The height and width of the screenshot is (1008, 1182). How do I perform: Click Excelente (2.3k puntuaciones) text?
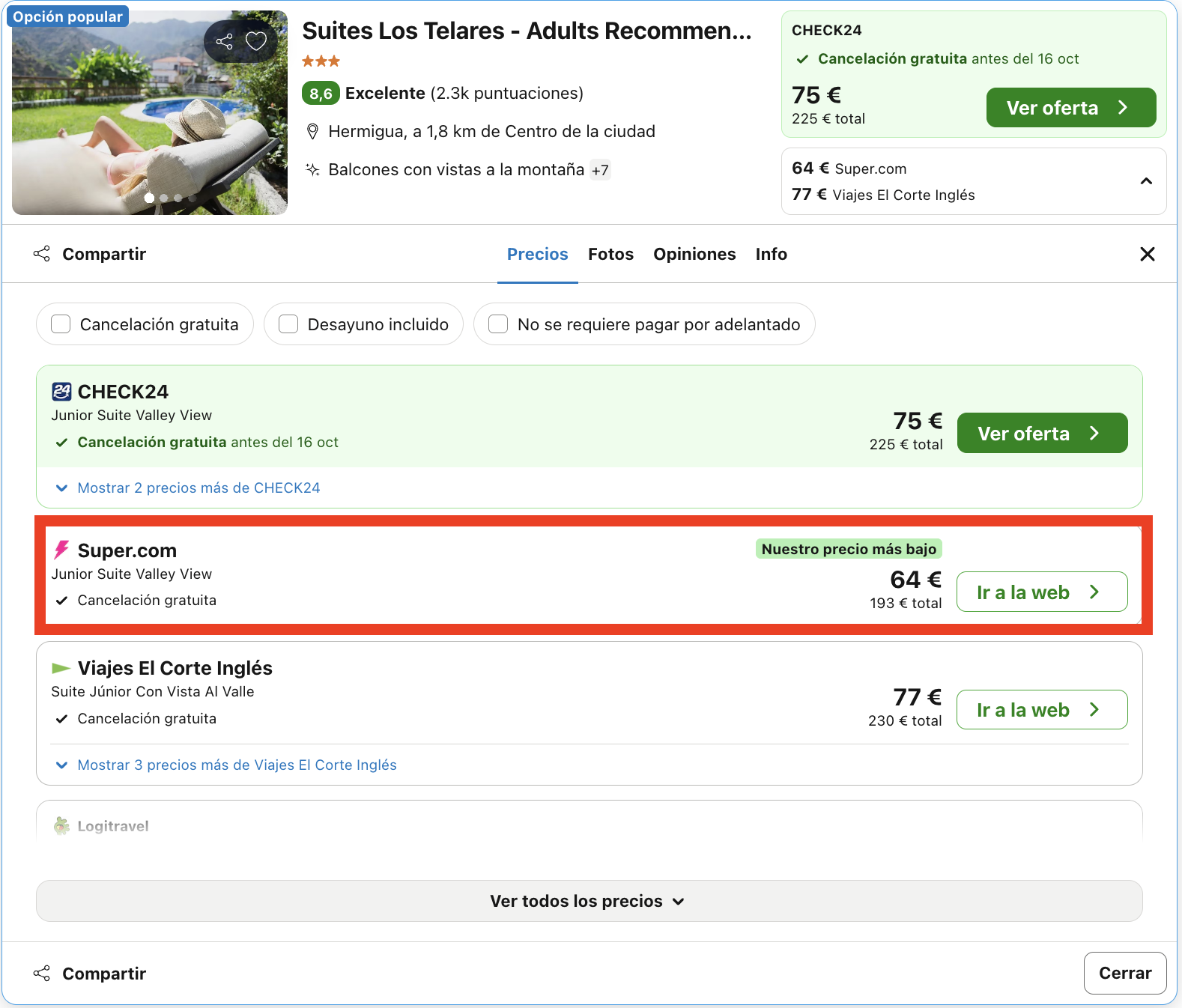click(x=464, y=94)
